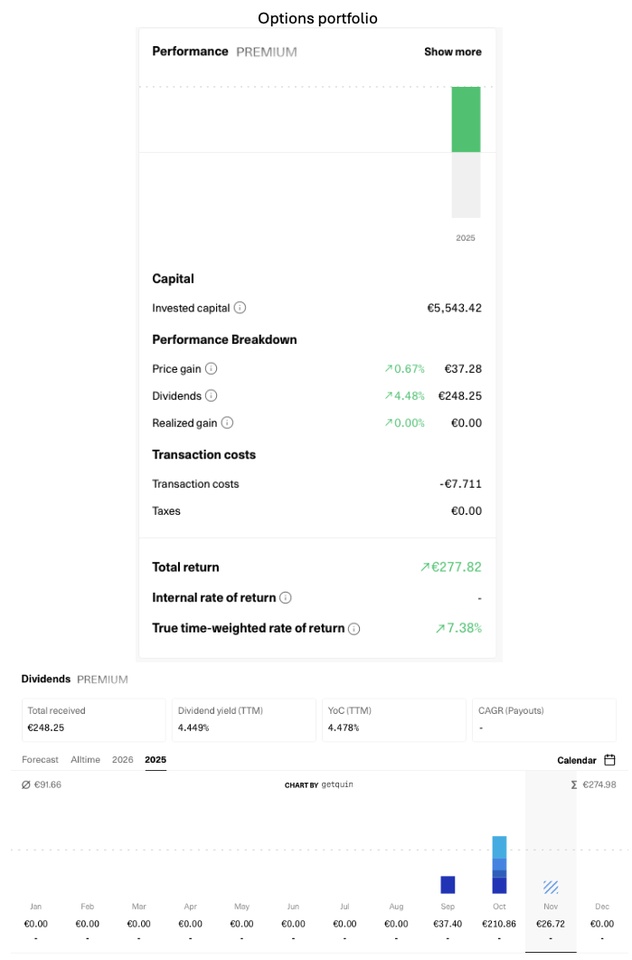Click the info icon beside Realized gain
The image size is (632, 960).
pos(227,423)
